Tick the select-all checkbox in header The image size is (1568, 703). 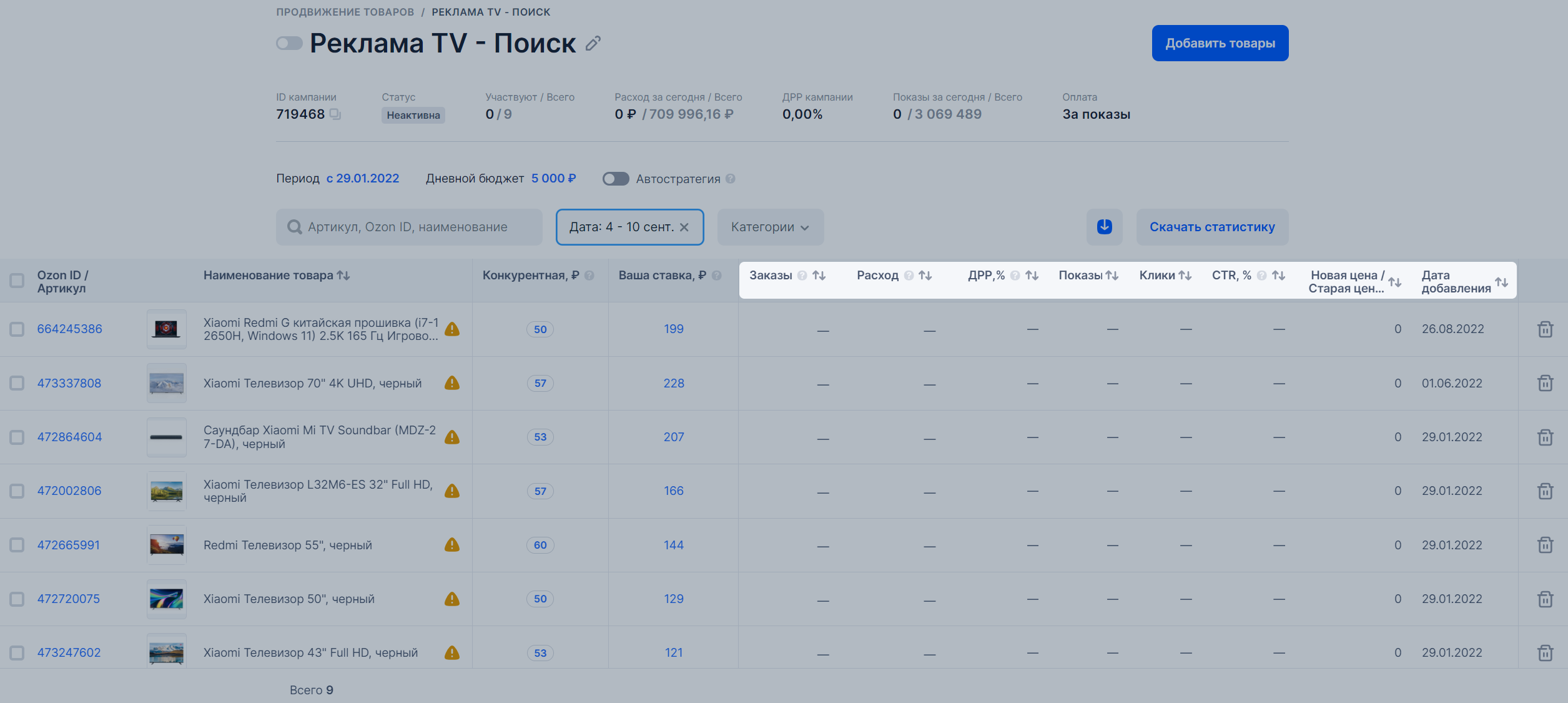(x=17, y=281)
